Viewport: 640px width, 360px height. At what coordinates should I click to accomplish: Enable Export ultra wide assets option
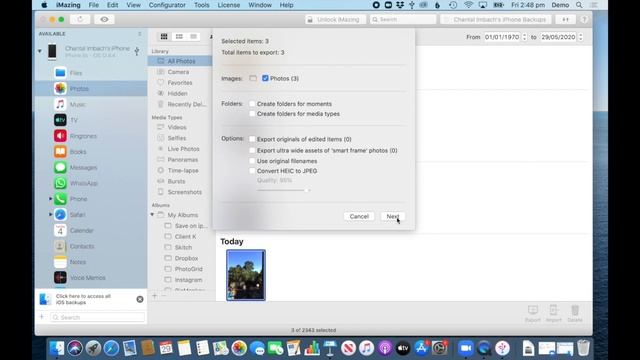click(252, 150)
